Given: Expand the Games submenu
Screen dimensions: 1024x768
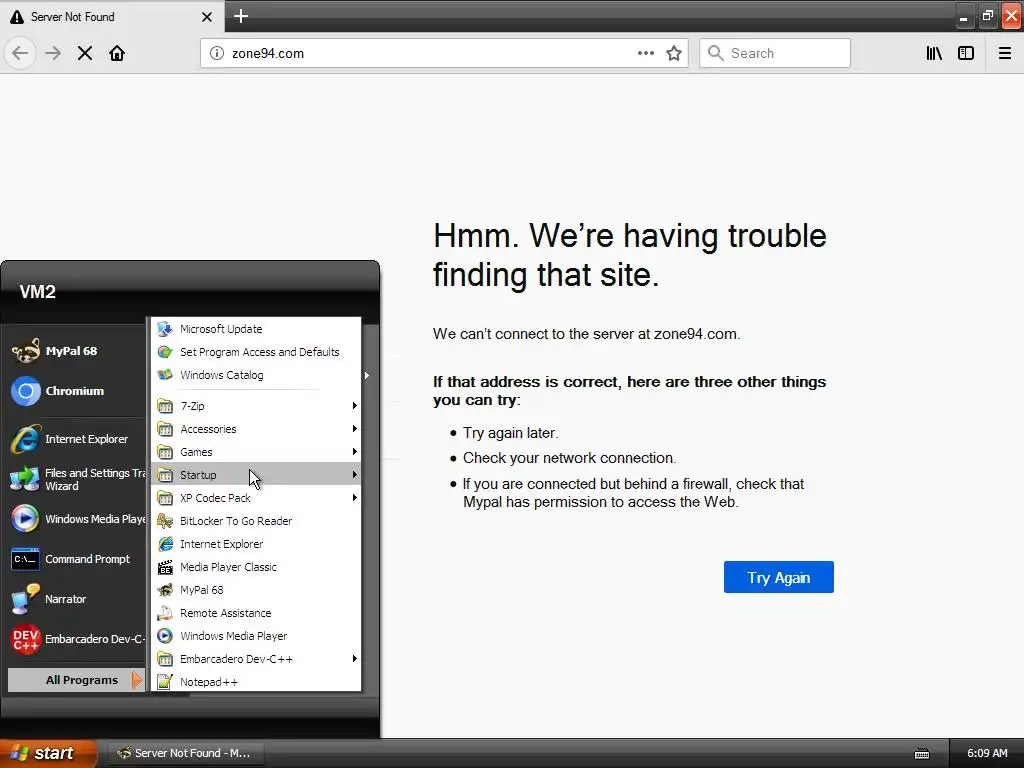Looking at the screenshot, I should 256,452.
